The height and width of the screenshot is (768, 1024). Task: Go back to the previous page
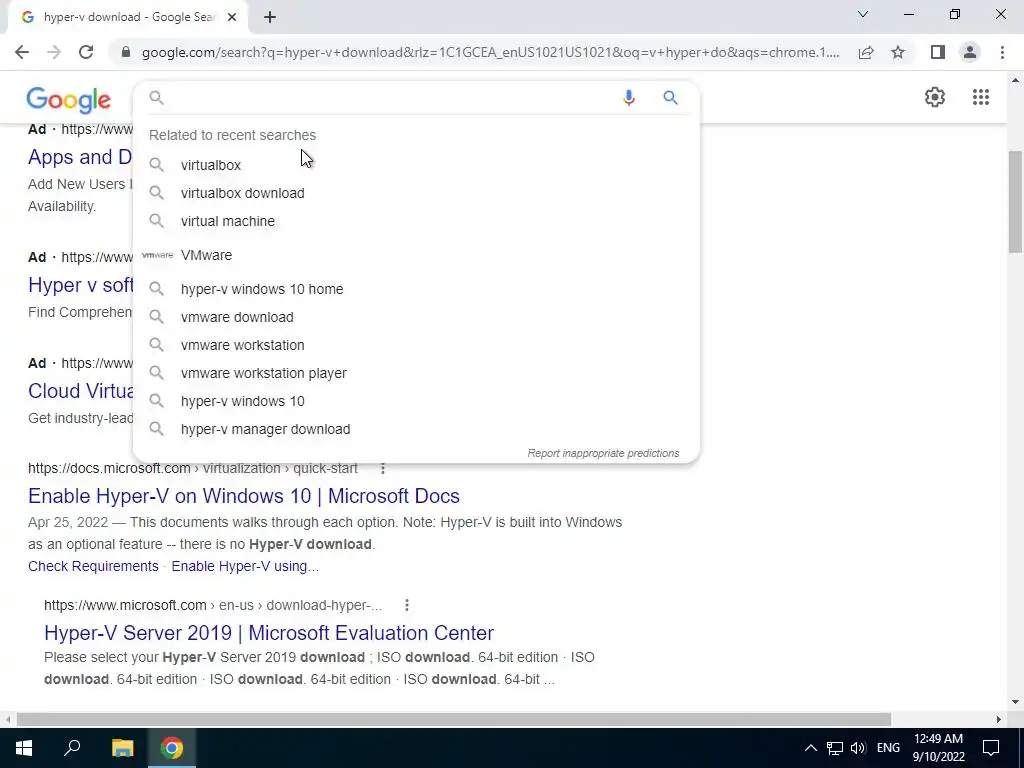[x=22, y=52]
